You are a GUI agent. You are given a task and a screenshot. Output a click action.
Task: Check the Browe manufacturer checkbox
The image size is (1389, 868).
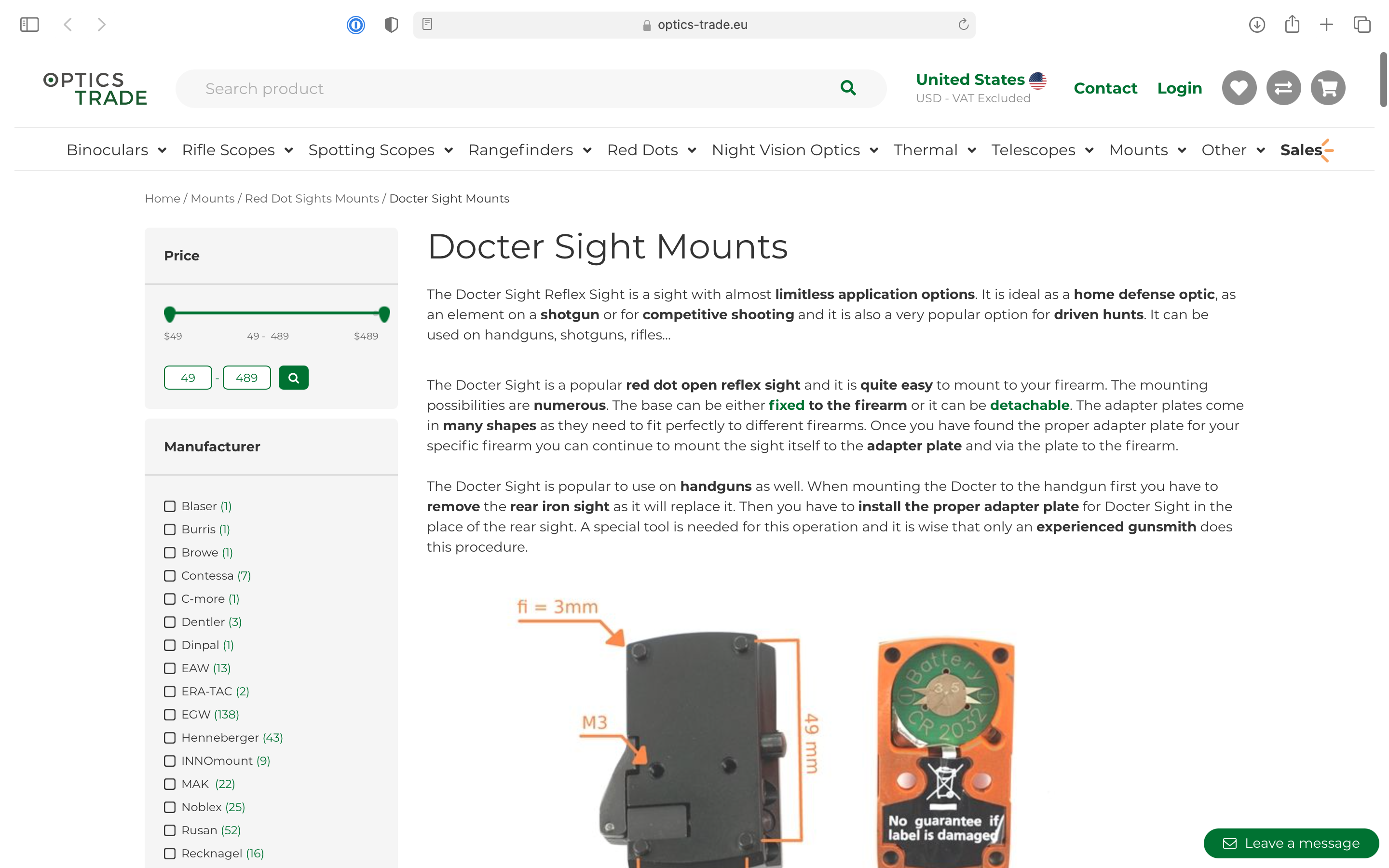click(x=169, y=553)
